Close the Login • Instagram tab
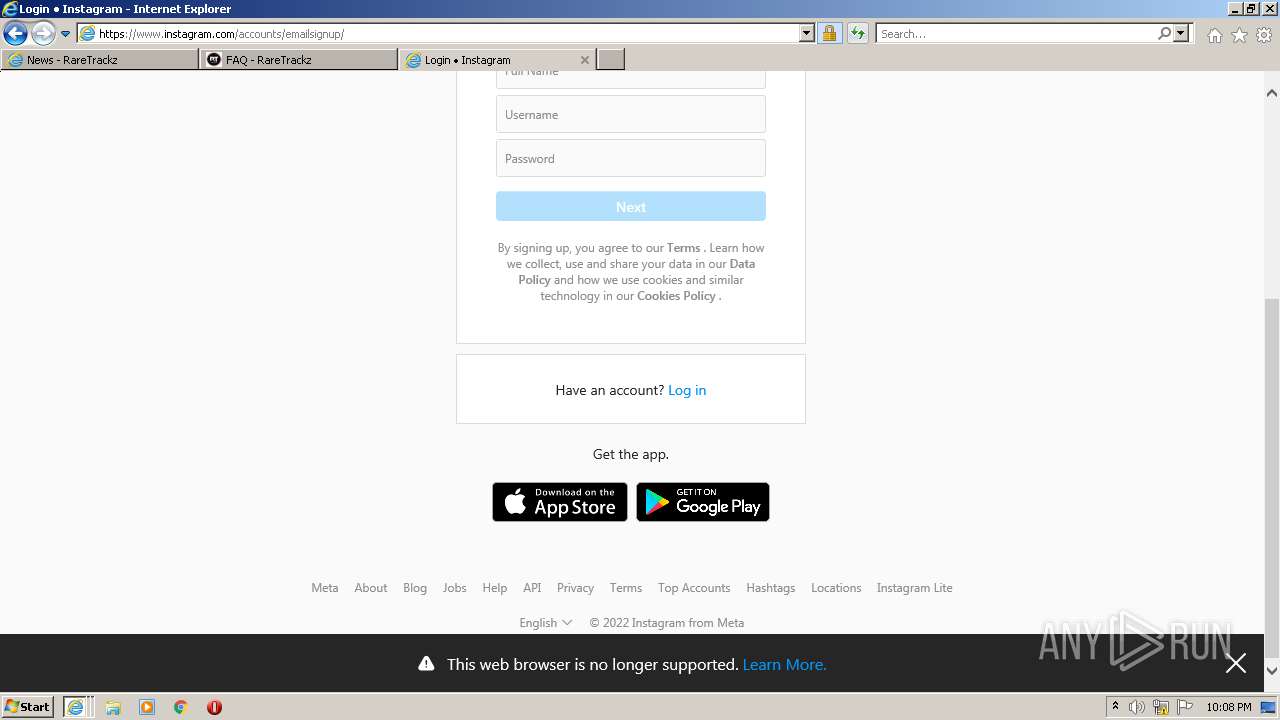 585,60
